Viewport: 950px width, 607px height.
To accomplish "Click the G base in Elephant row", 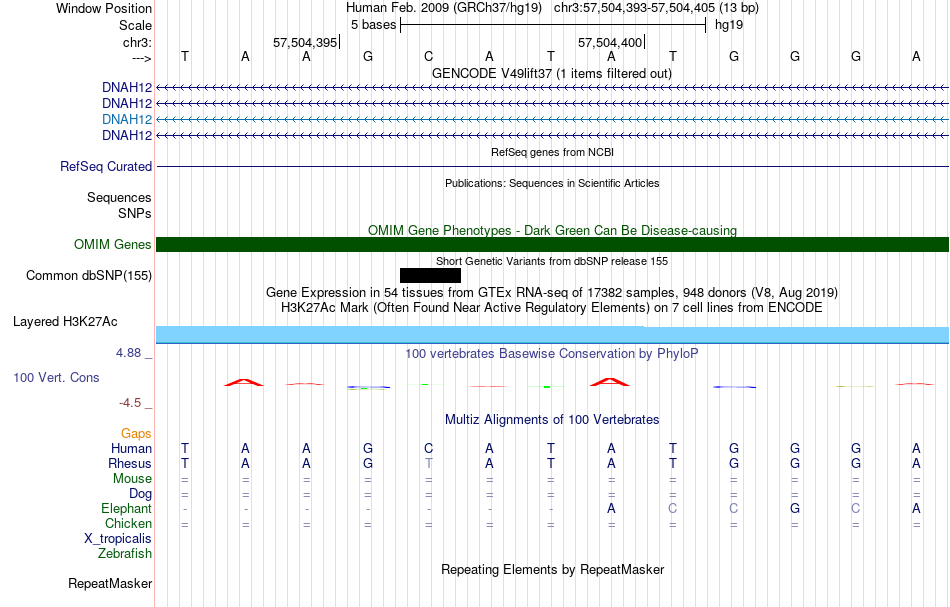I will click(795, 508).
